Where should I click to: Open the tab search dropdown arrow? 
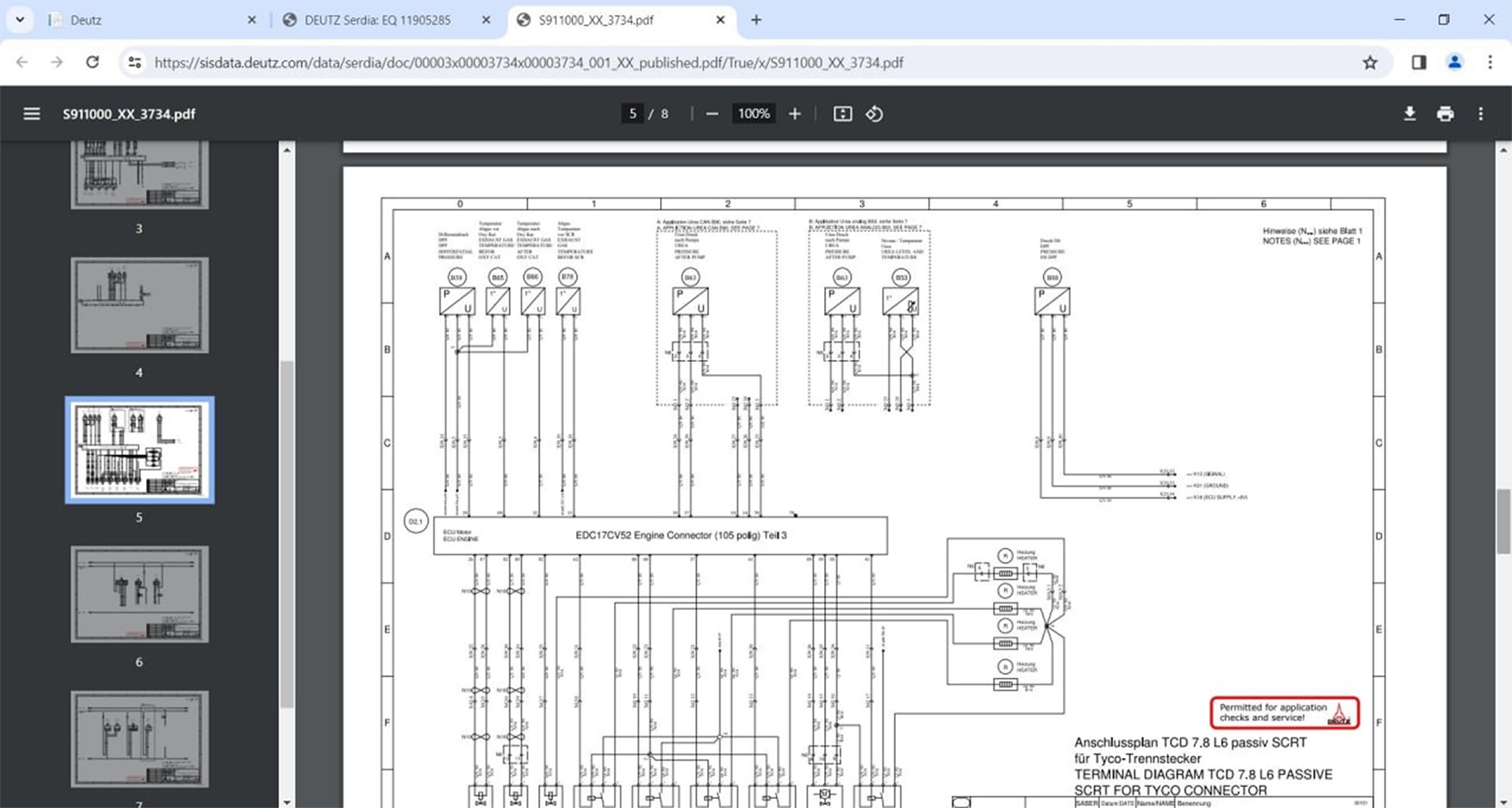[x=20, y=20]
